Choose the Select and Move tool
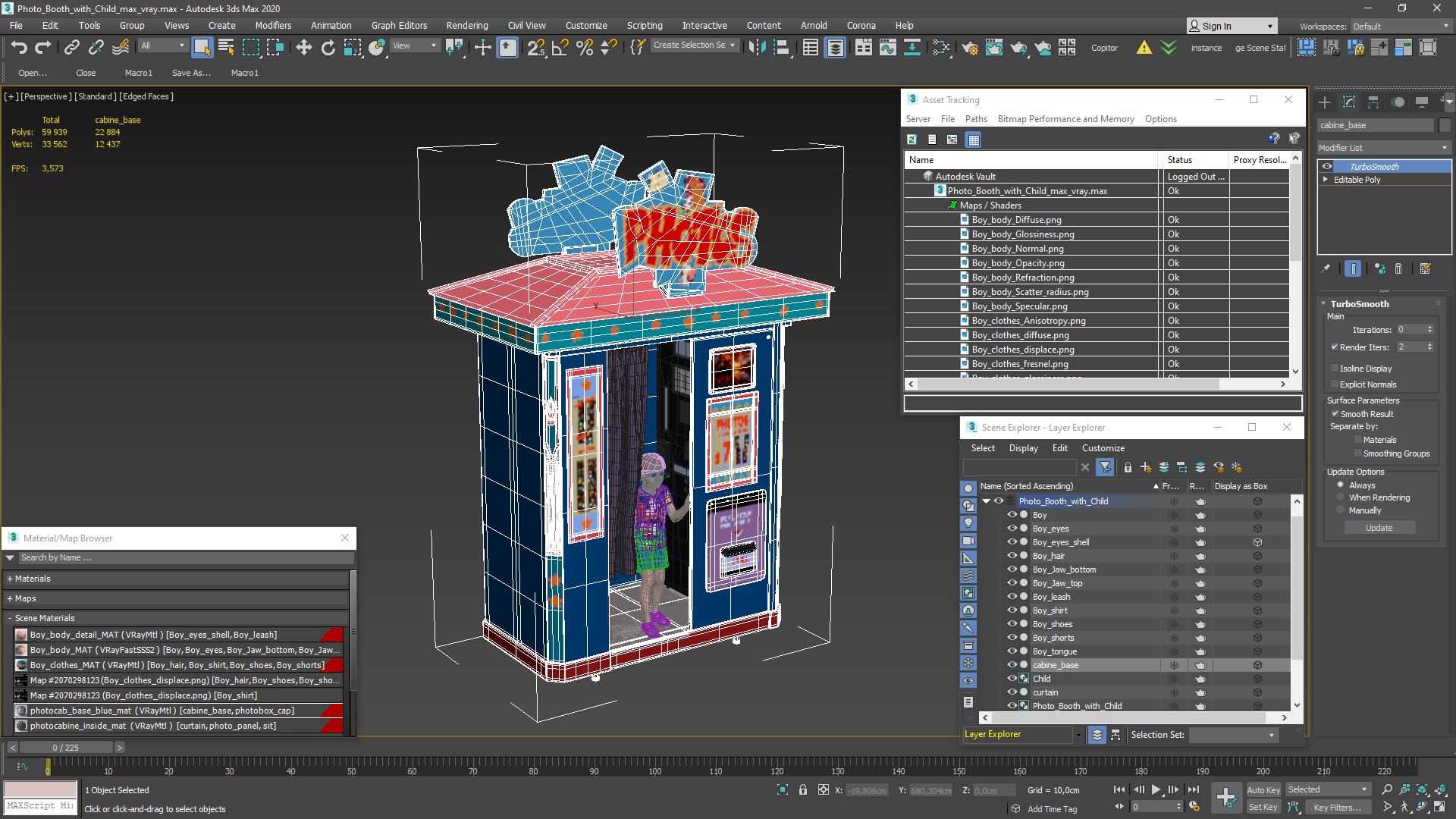Image resolution: width=1456 pixels, height=819 pixels. 303,47
